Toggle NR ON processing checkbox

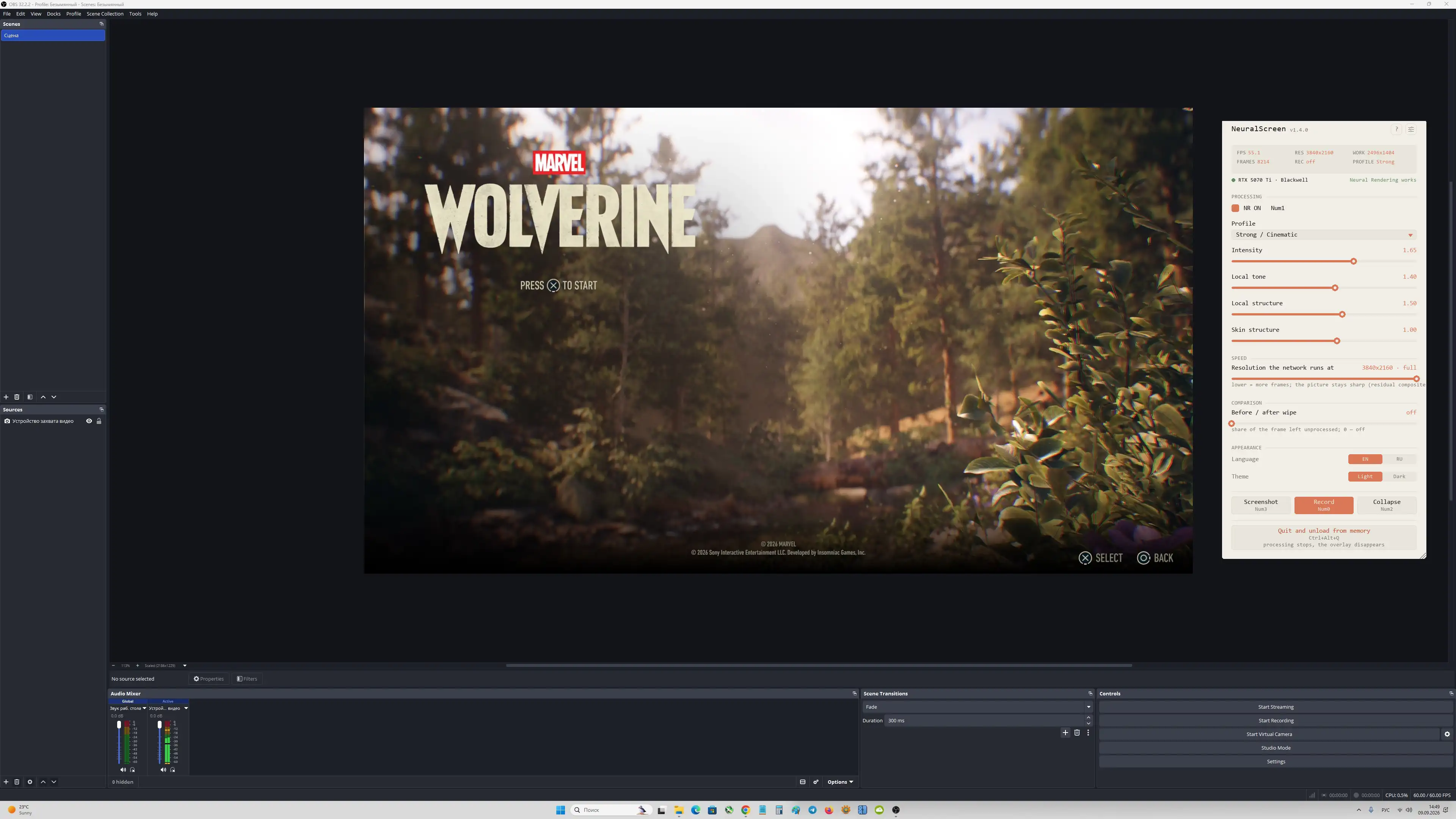[1235, 208]
